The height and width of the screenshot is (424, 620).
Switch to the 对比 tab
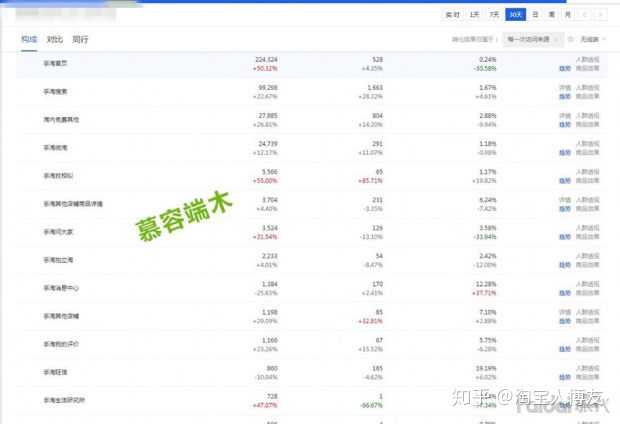coord(55,39)
